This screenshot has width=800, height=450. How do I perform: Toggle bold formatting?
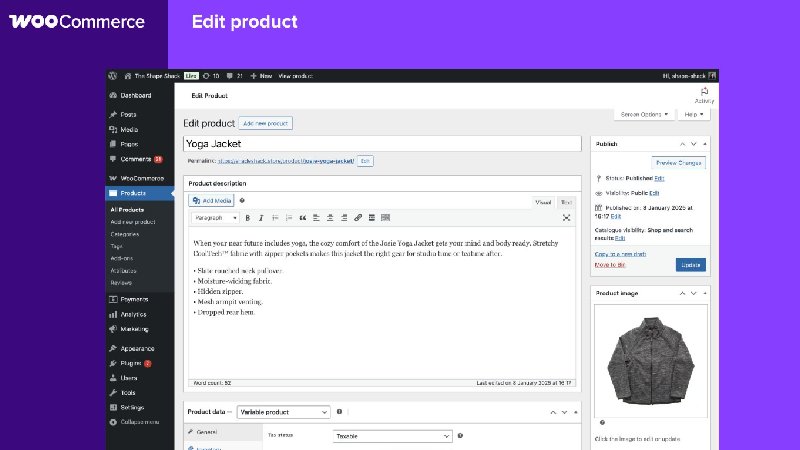[247, 218]
